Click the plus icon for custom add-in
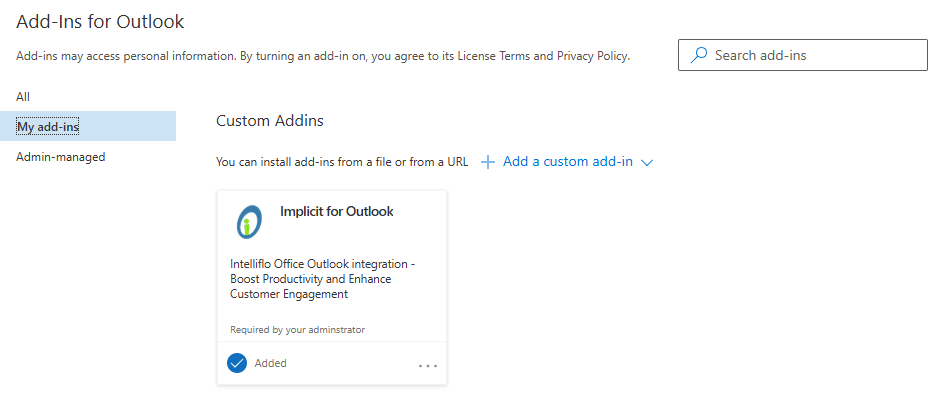This screenshot has height=400, width=938. [x=488, y=162]
